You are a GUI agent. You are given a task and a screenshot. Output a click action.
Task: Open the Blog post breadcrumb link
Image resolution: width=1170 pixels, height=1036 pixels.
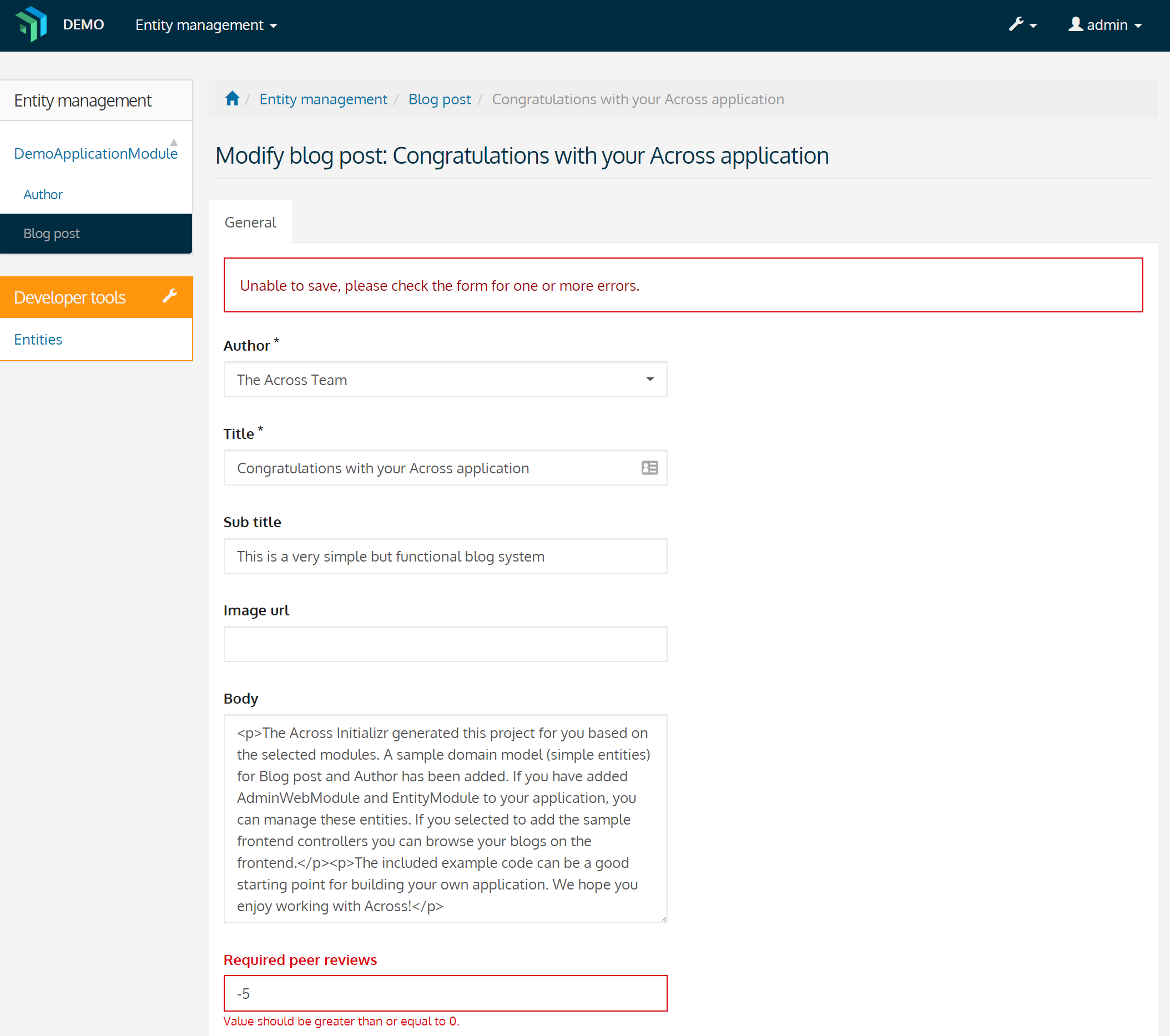[439, 99]
